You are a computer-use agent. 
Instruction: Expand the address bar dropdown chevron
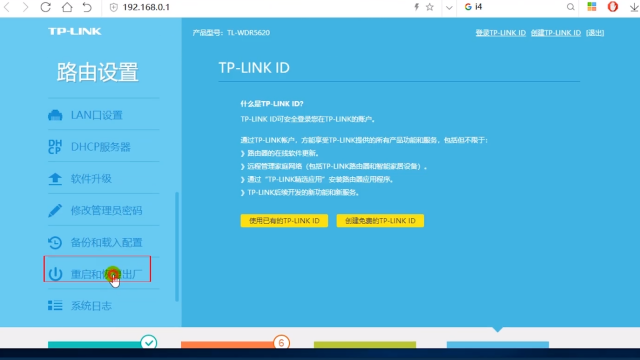pyautogui.click(x=449, y=7)
